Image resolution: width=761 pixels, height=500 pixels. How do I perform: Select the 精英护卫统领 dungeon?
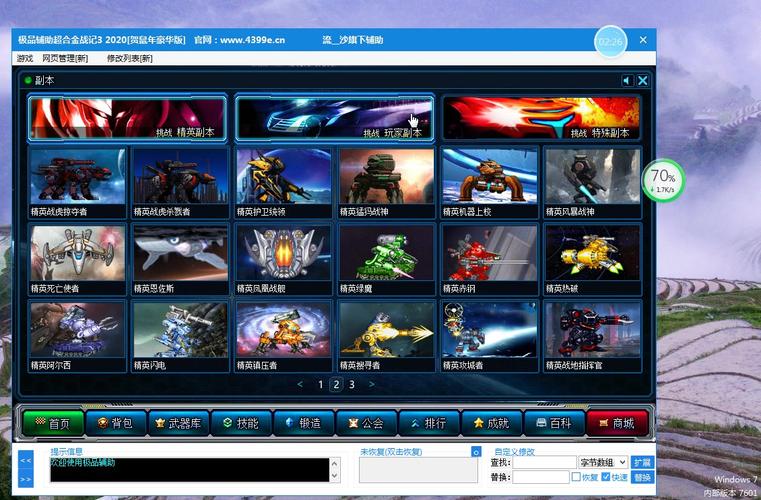pyautogui.click(x=283, y=183)
